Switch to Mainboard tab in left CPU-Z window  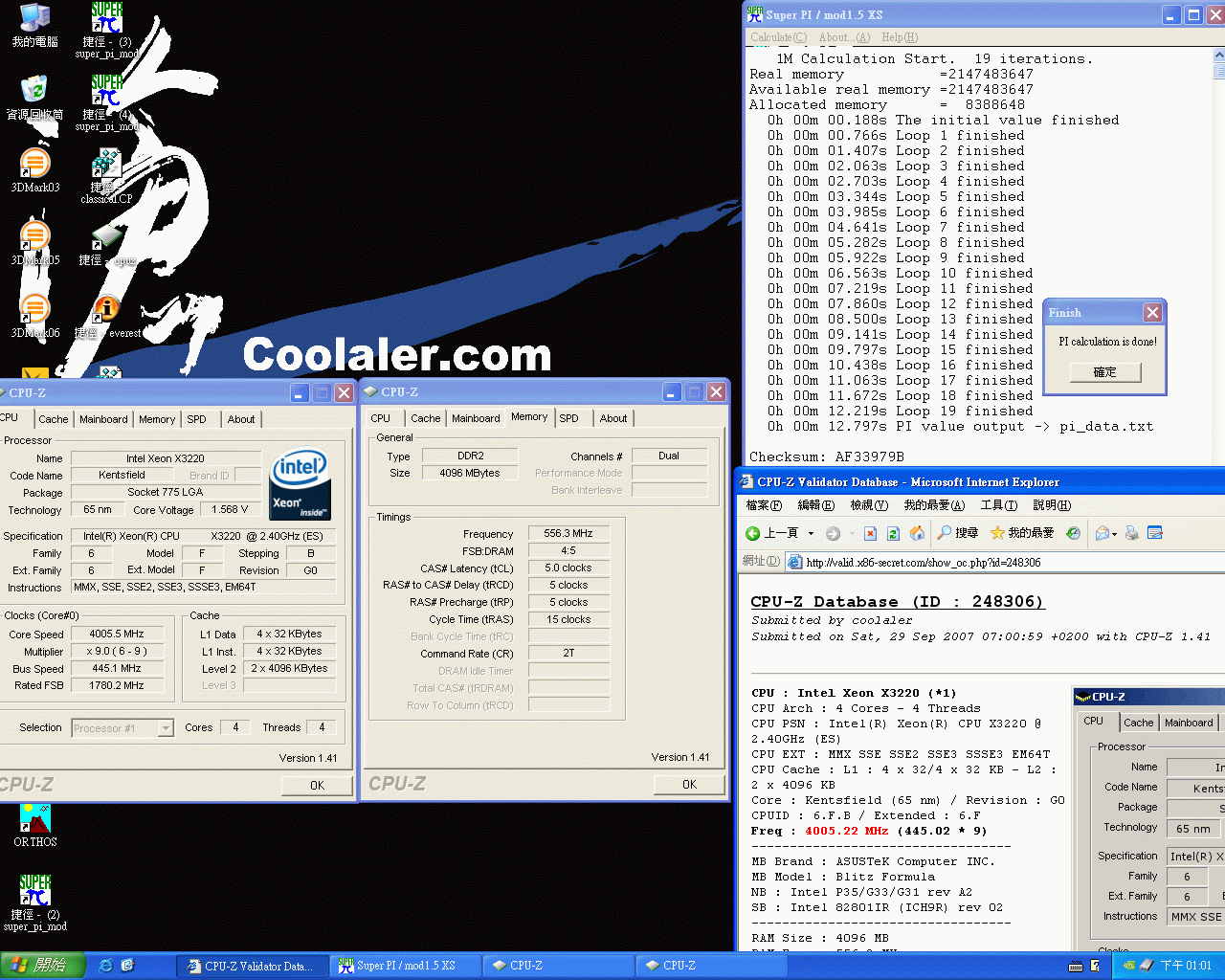pos(103,419)
